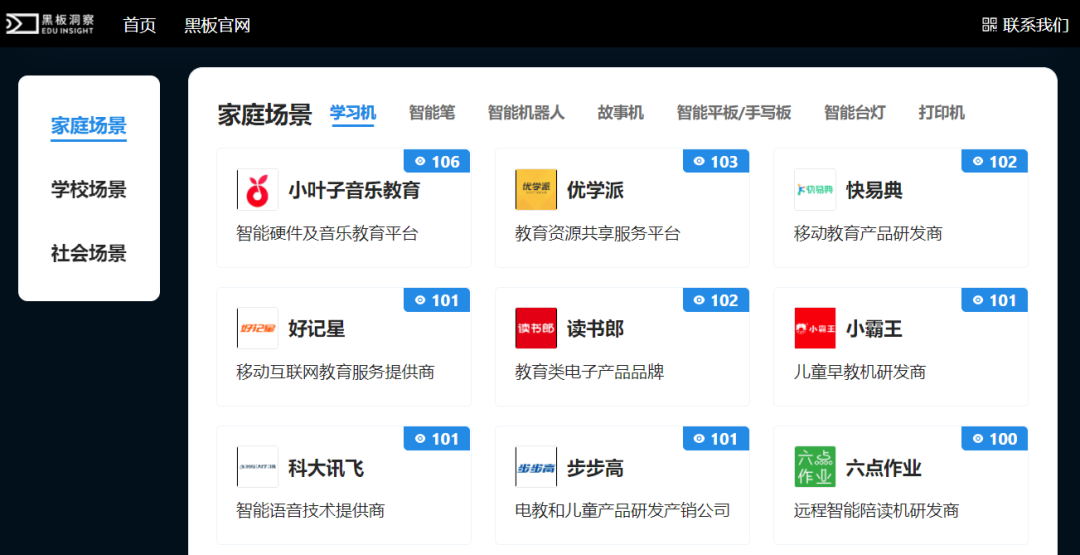This screenshot has height=555, width=1080.
Task: Click the description 教育资源共享服务平台
Action: pyautogui.click(x=598, y=234)
